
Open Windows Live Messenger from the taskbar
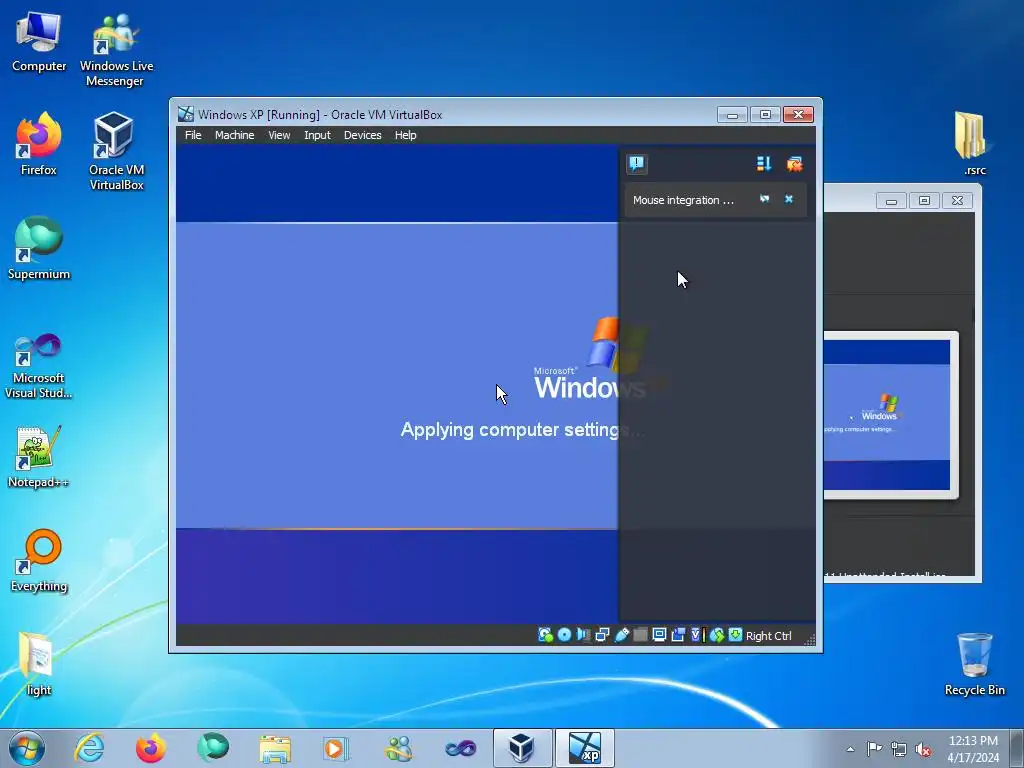click(x=398, y=748)
